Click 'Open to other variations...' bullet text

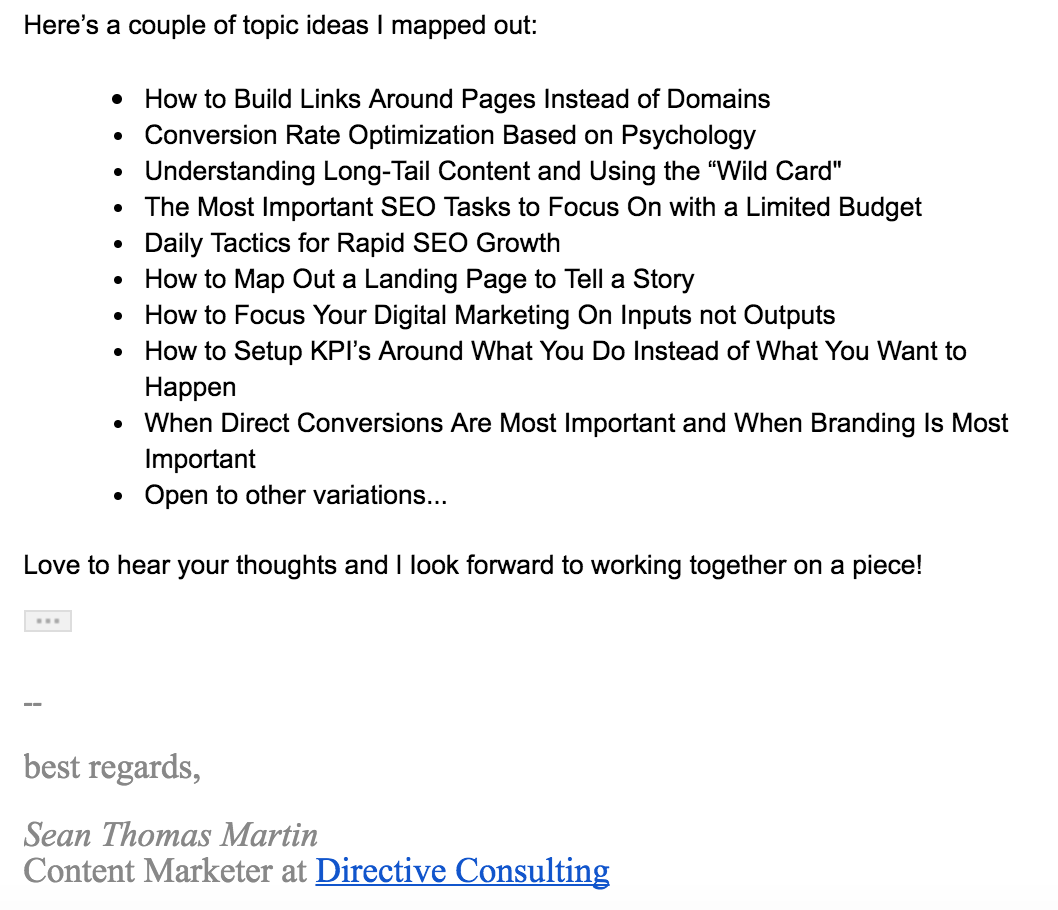tap(295, 495)
